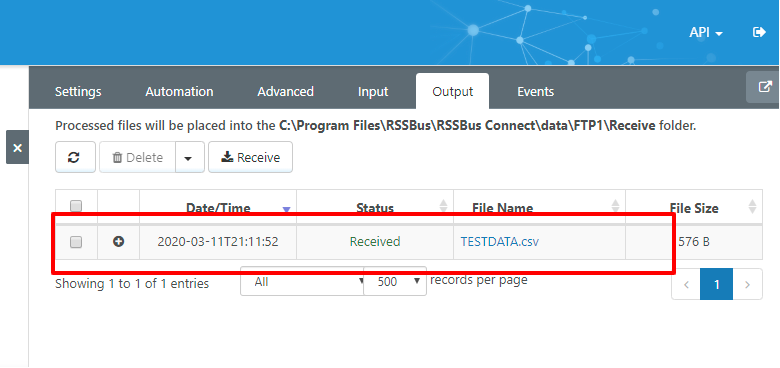This screenshot has height=368, width=780.
Task: Switch to the Automation tab
Action: (179, 92)
